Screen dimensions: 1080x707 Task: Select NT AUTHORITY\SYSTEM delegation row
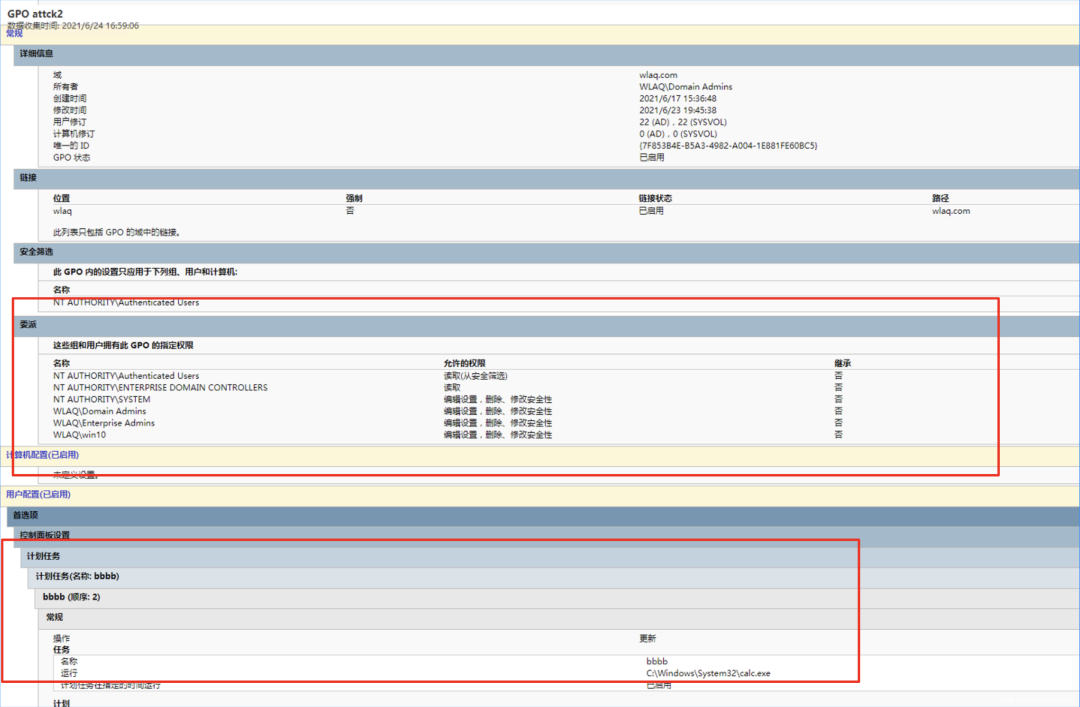[102, 399]
